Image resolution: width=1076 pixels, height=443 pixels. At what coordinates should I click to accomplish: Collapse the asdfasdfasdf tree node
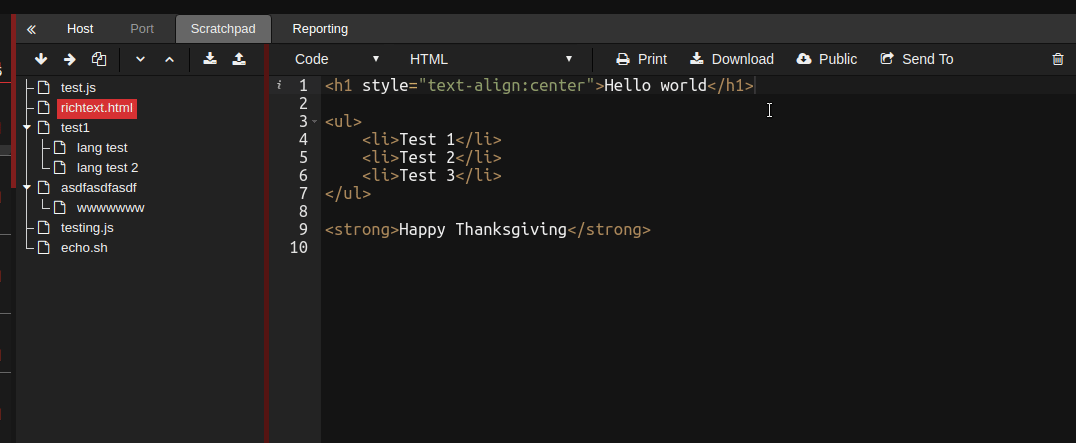(x=27, y=187)
